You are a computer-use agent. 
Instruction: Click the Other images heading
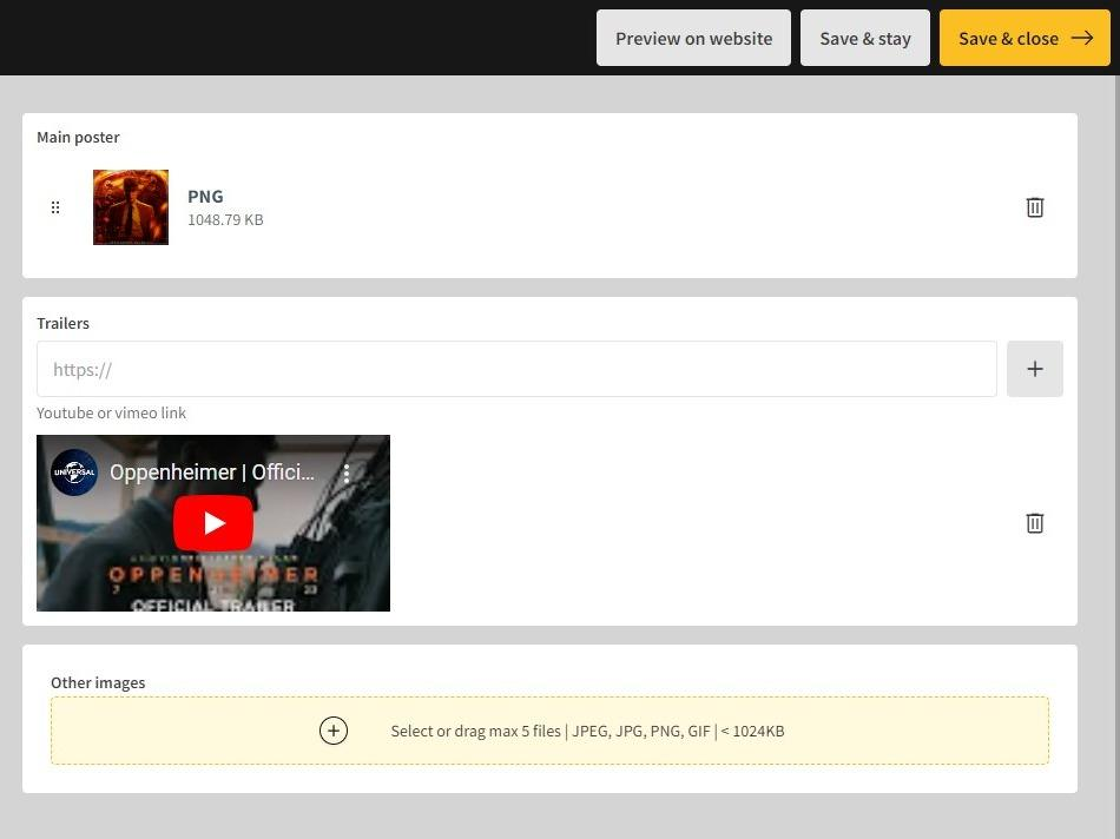click(x=98, y=683)
